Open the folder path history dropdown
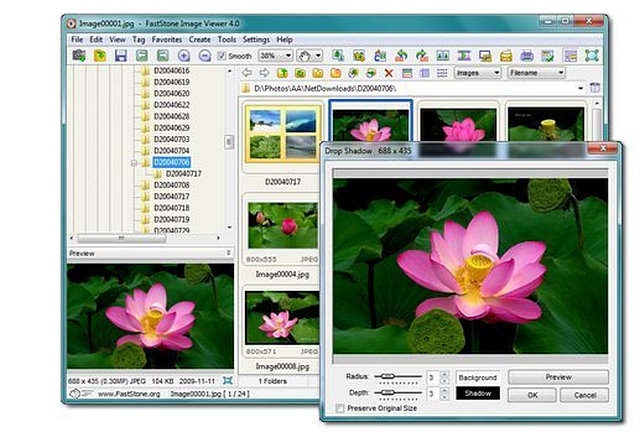The image size is (640, 438). click(580, 88)
